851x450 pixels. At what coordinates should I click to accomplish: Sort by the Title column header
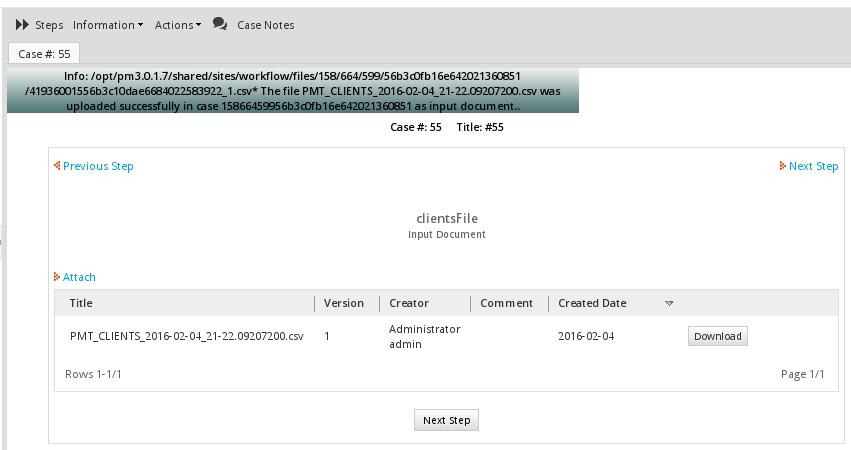point(81,303)
